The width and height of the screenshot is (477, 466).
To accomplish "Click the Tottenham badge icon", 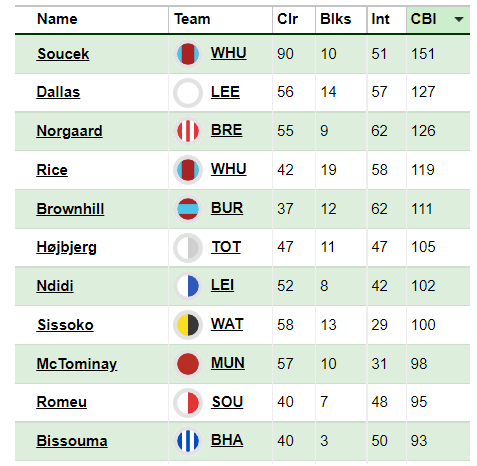I will pyautogui.click(x=188, y=247).
